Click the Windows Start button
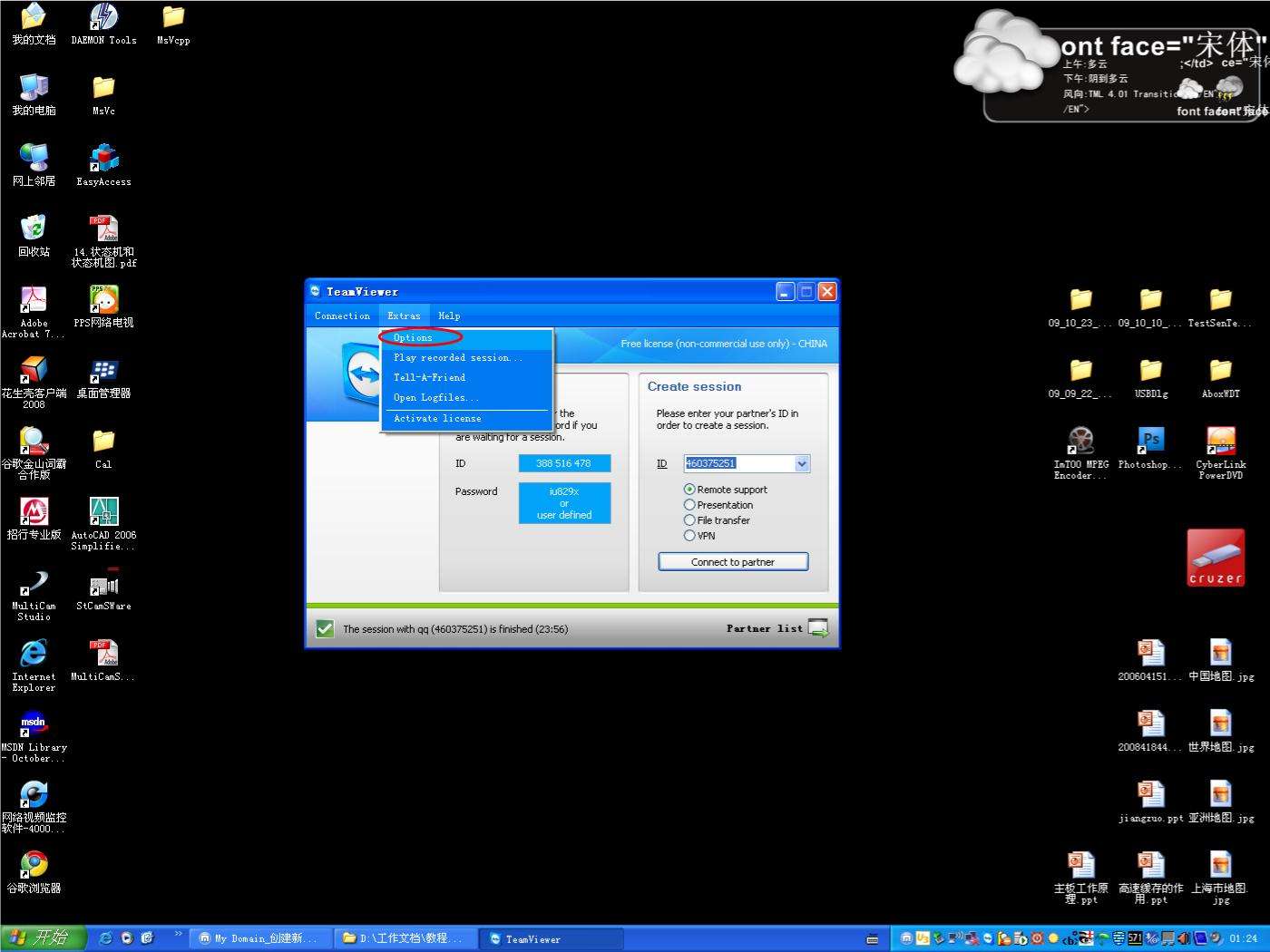The image size is (1270, 952). click(43, 938)
